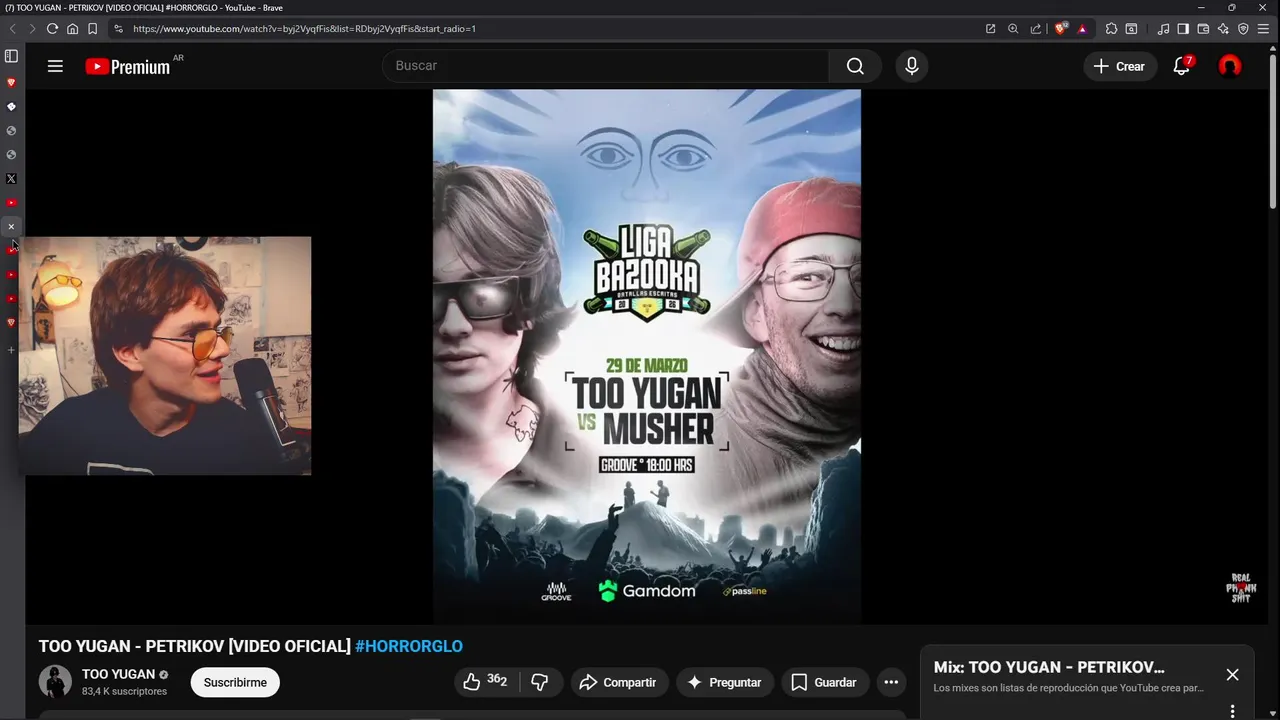The height and width of the screenshot is (720, 1280).
Task: Click the video title TOO YUGAN - PETRIKOV
Action: click(195, 646)
